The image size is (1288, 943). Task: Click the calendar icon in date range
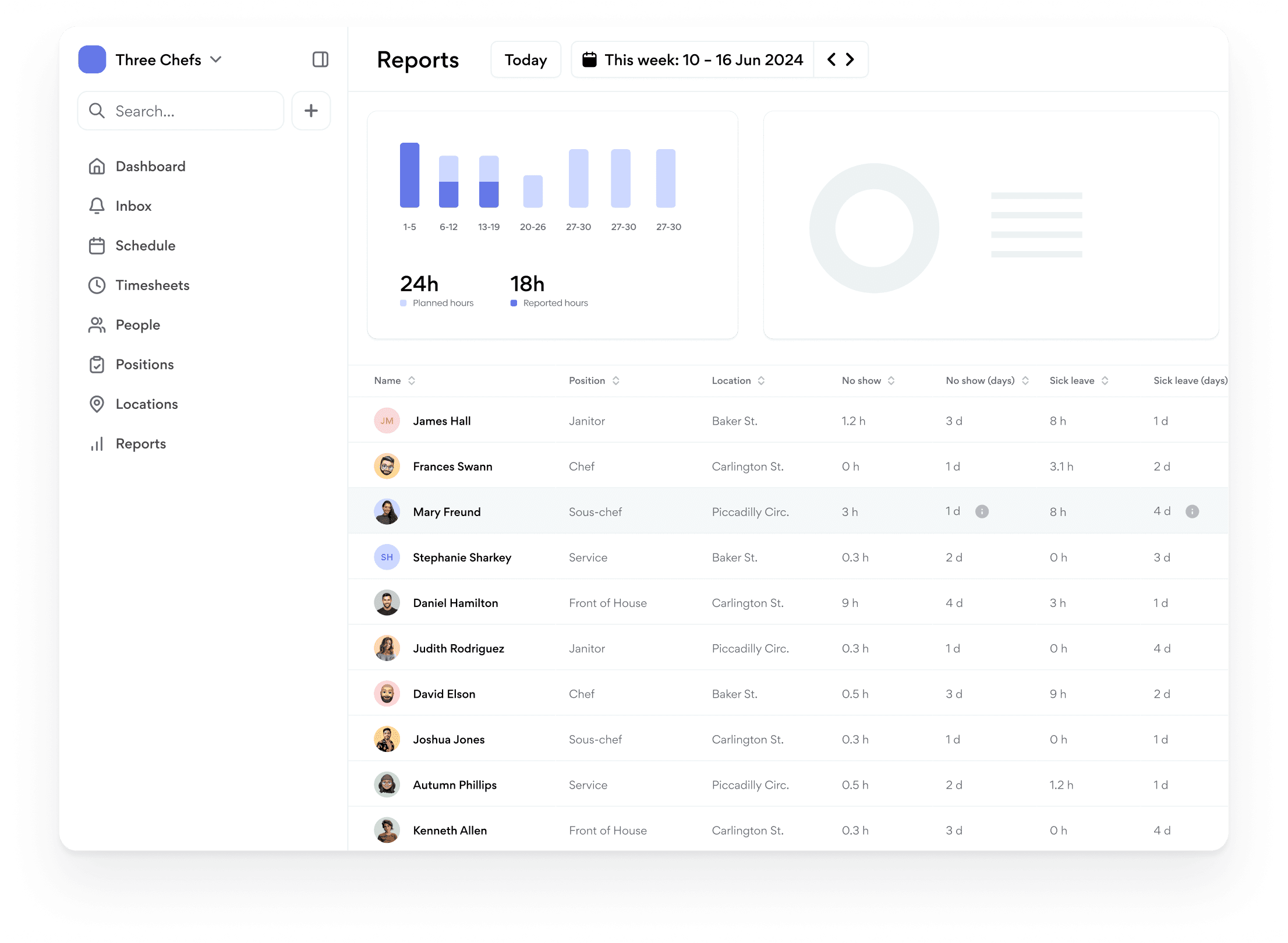589,59
